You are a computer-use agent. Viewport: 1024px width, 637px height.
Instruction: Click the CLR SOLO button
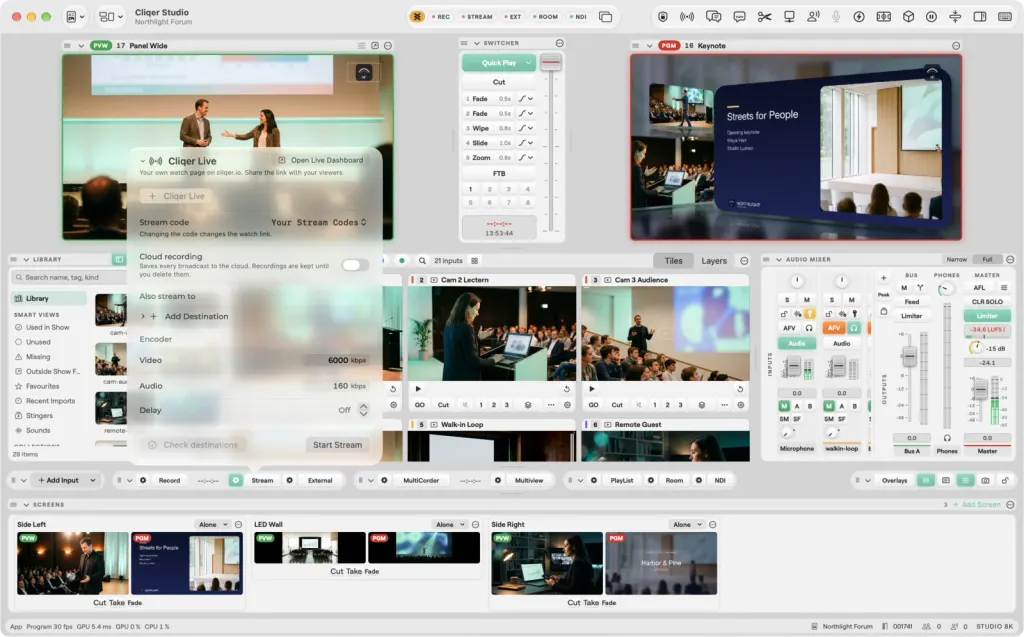coord(987,302)
